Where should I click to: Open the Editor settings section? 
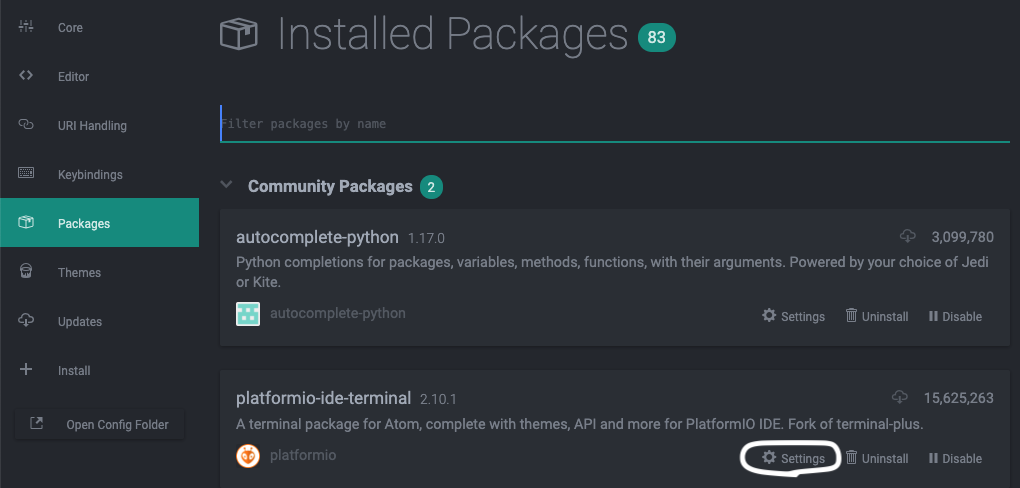99,77
